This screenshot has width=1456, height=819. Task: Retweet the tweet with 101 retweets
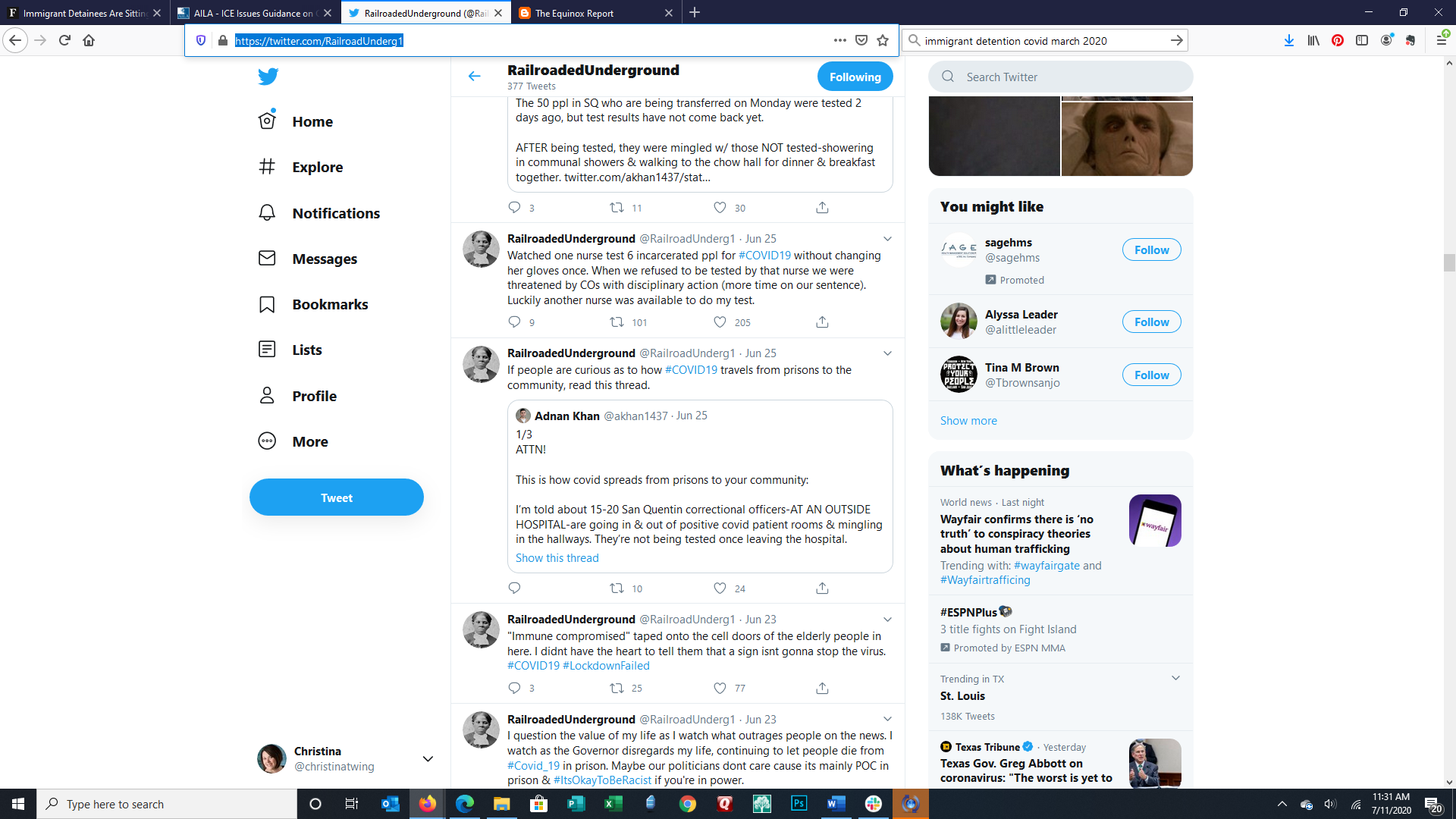pos(617,322)
